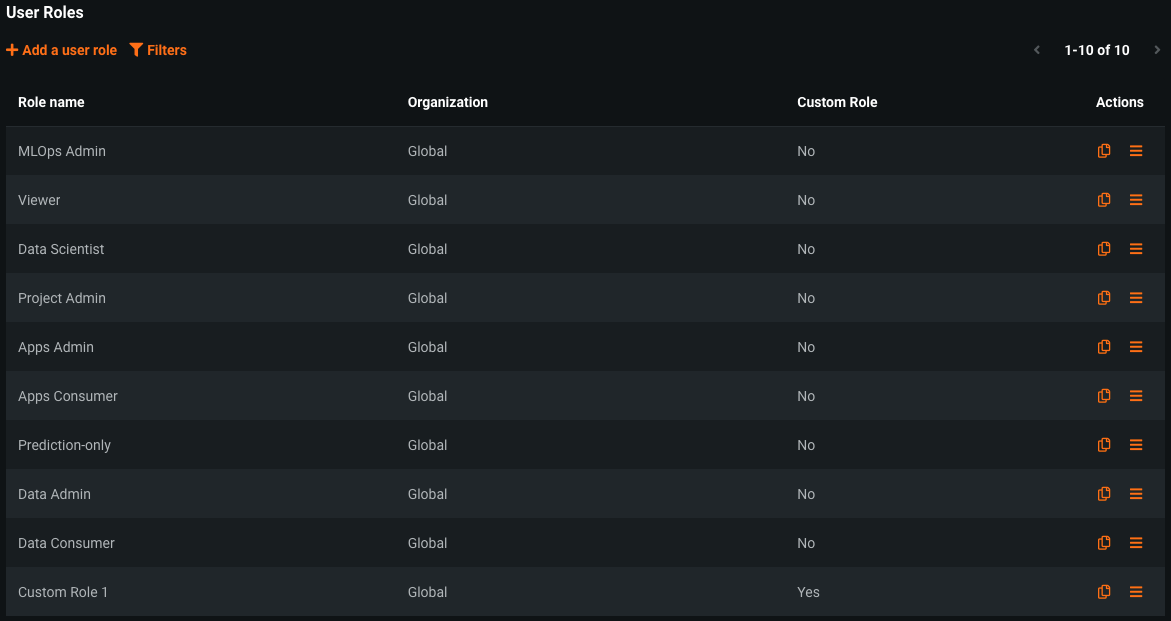Open the Data Consumer actions menu
Image resolution: width=1171 pixels, height=621 pixels.
[x=1136, y=543]
